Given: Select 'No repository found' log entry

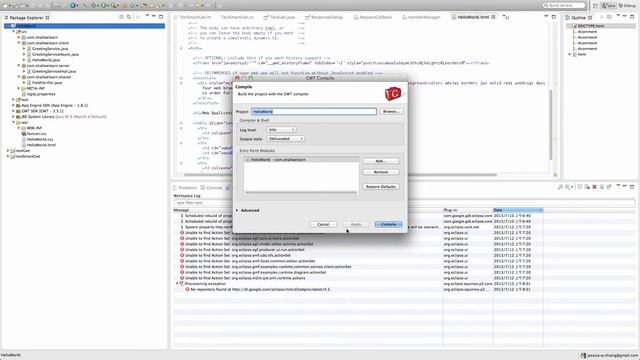Looking at the screenshot, I should tap(260, 289).
